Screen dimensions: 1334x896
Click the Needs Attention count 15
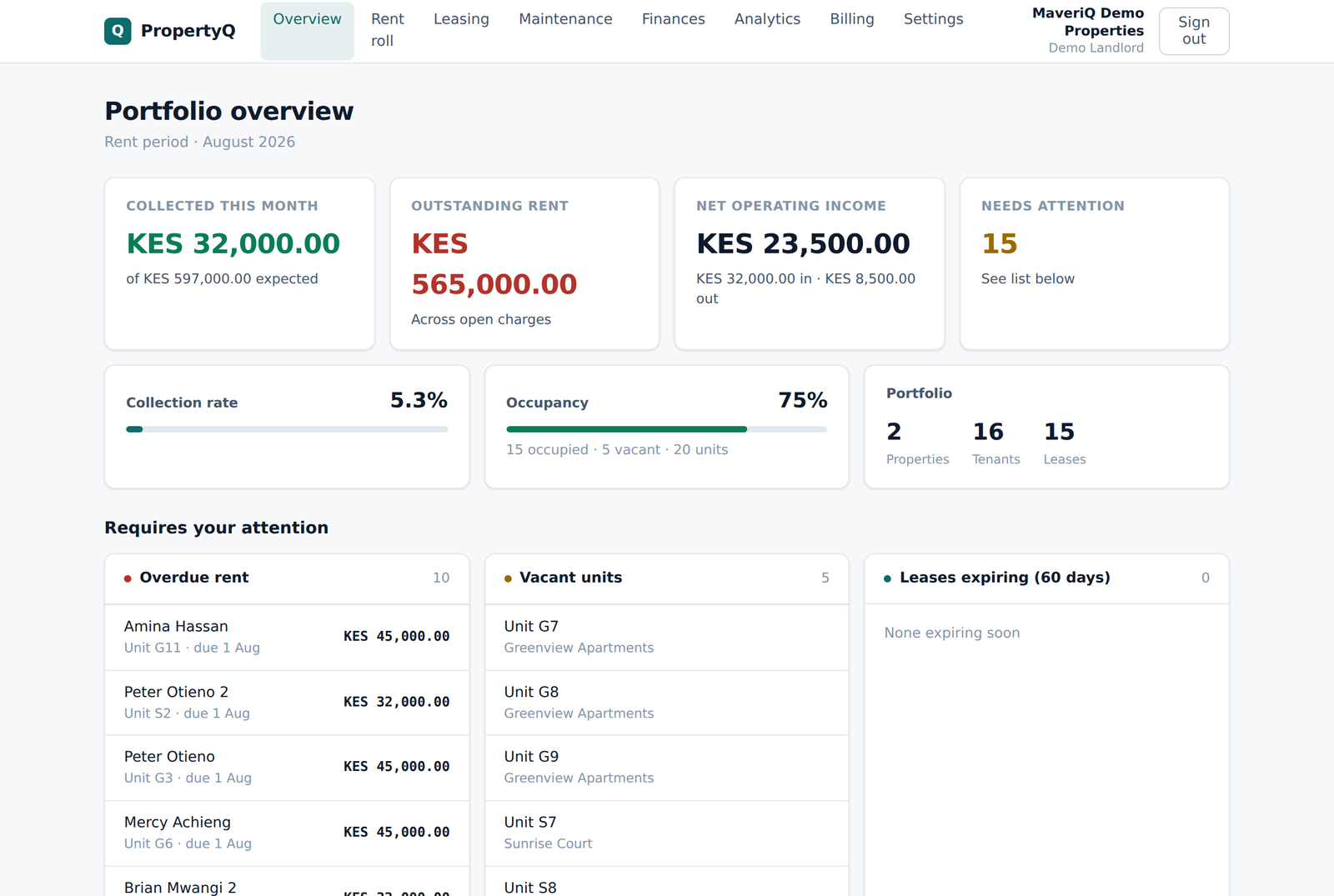click(999, 243)
